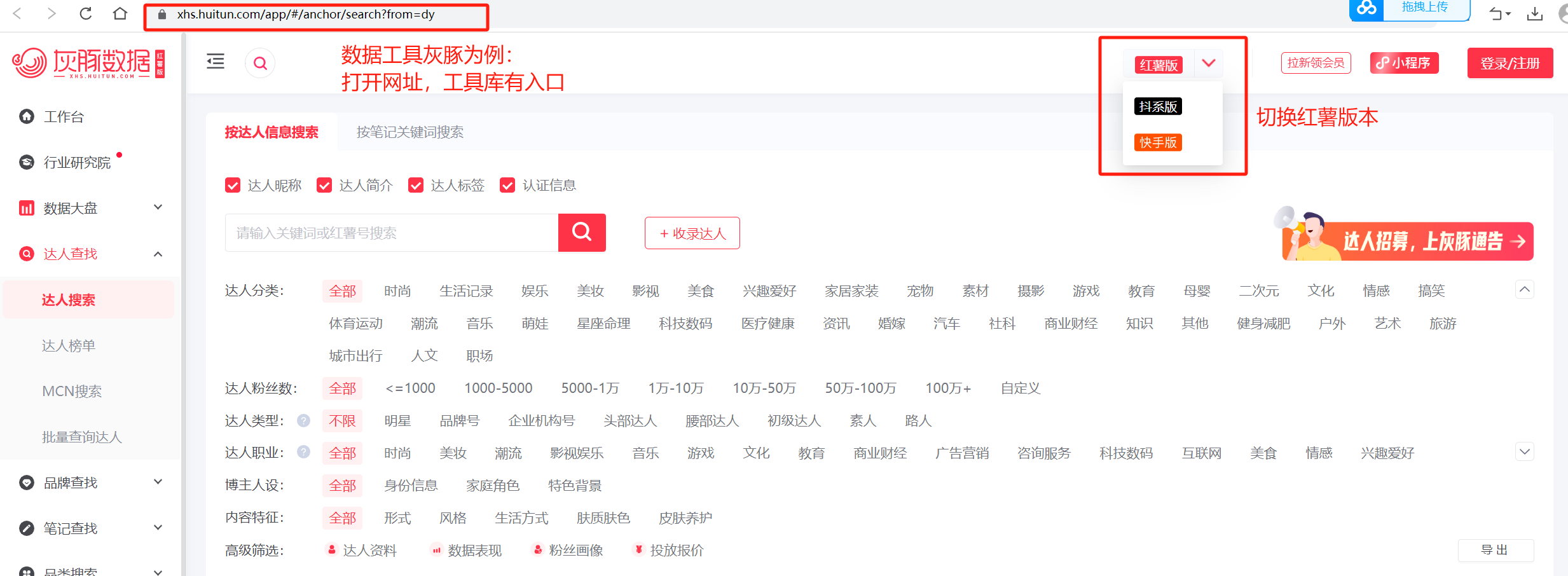Focus the keyword search input field
This screenshot has height=576, width=1568.
coord(392,233)
